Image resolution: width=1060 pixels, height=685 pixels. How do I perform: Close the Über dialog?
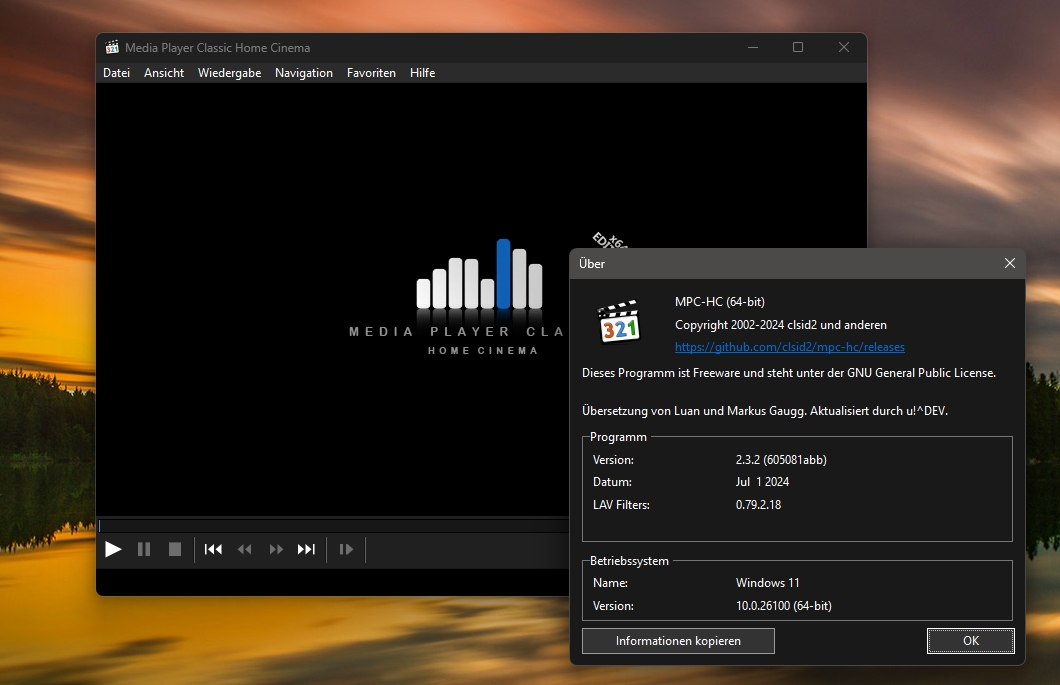click(x=1009, y=263)
